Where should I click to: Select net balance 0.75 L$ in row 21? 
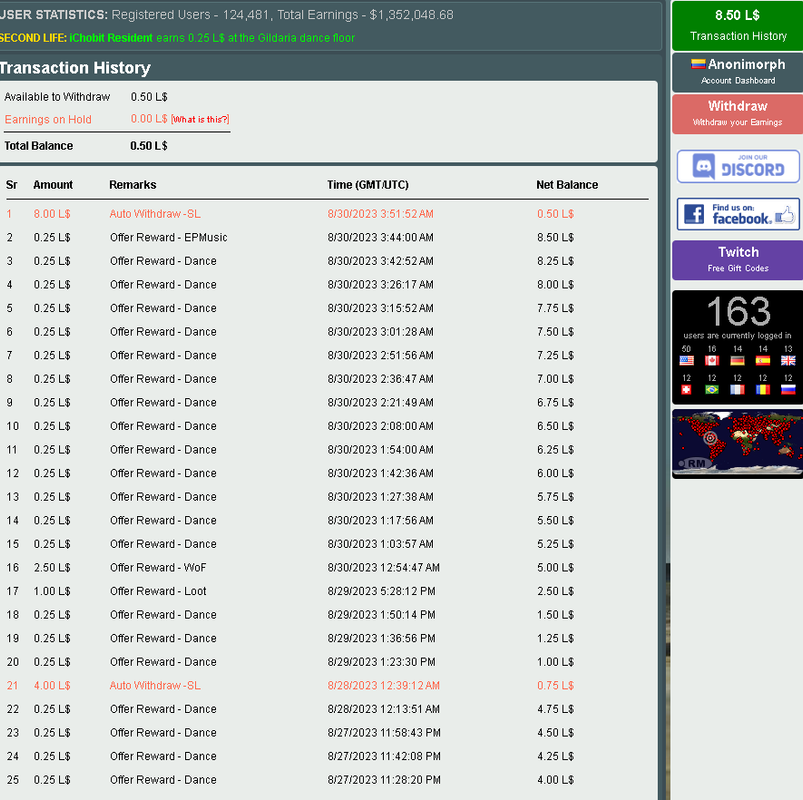(556, 685)
